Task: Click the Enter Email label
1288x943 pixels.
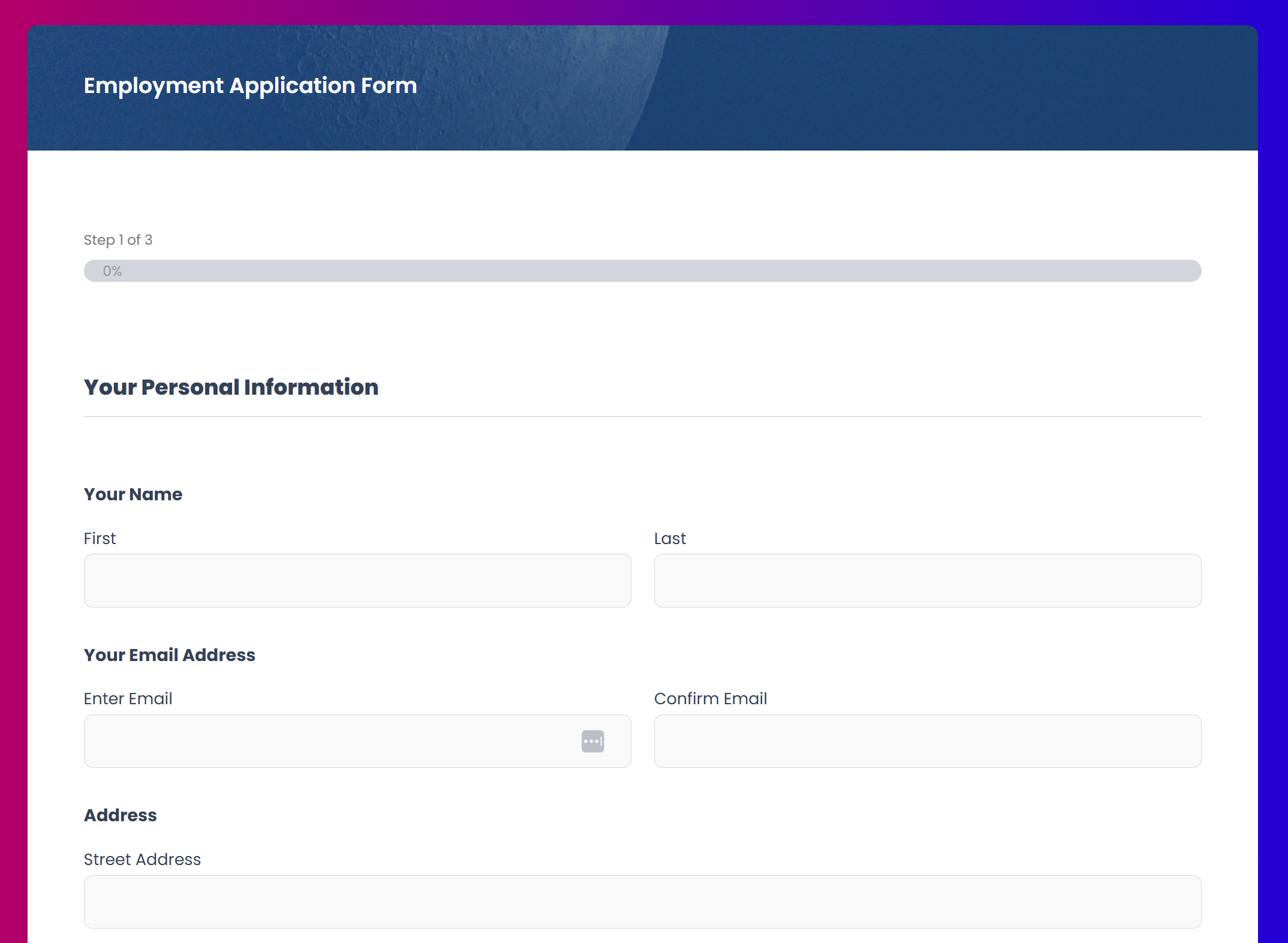Action: [128, 698]
